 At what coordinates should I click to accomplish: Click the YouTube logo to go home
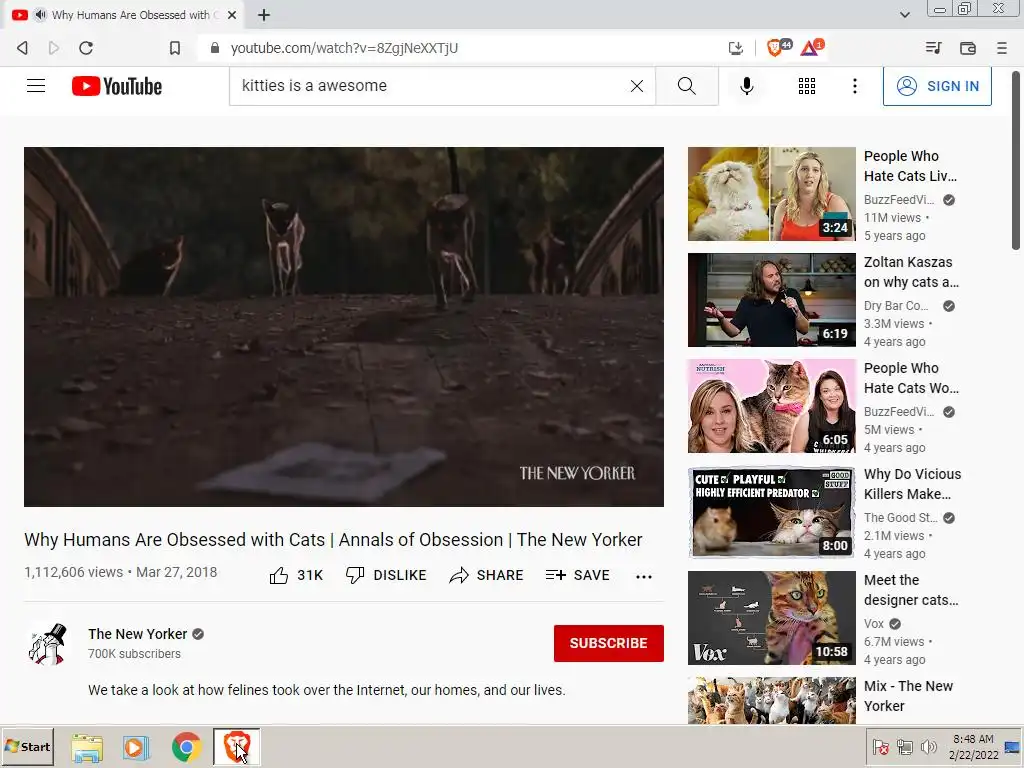click(117, 86)
